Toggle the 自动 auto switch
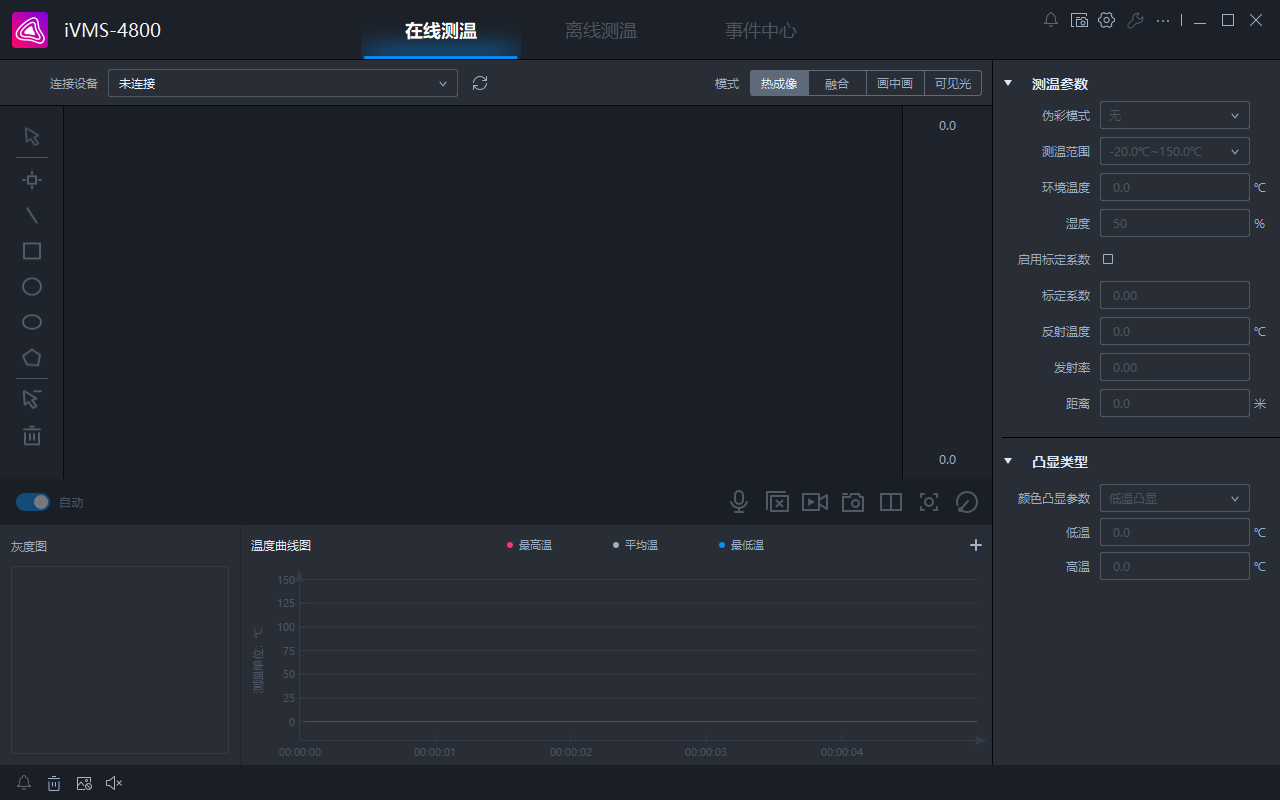The image size is (1280, 800). coord(33,502)
